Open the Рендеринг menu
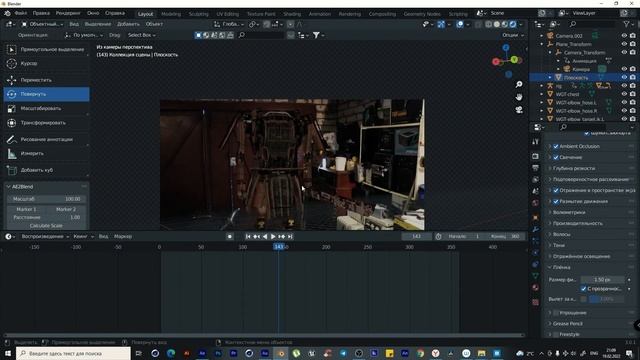640x360 pixels. coord(68,13)
